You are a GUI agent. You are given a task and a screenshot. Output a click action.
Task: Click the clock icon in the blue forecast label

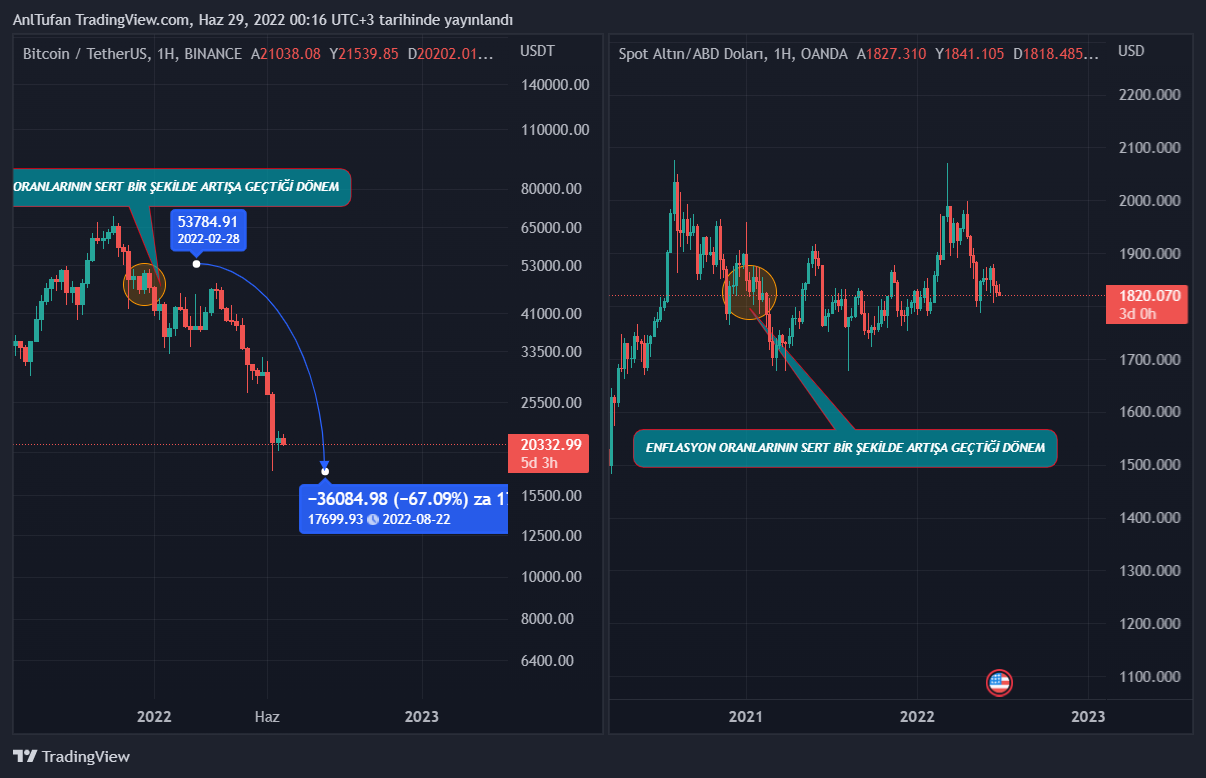coord(372,519)
